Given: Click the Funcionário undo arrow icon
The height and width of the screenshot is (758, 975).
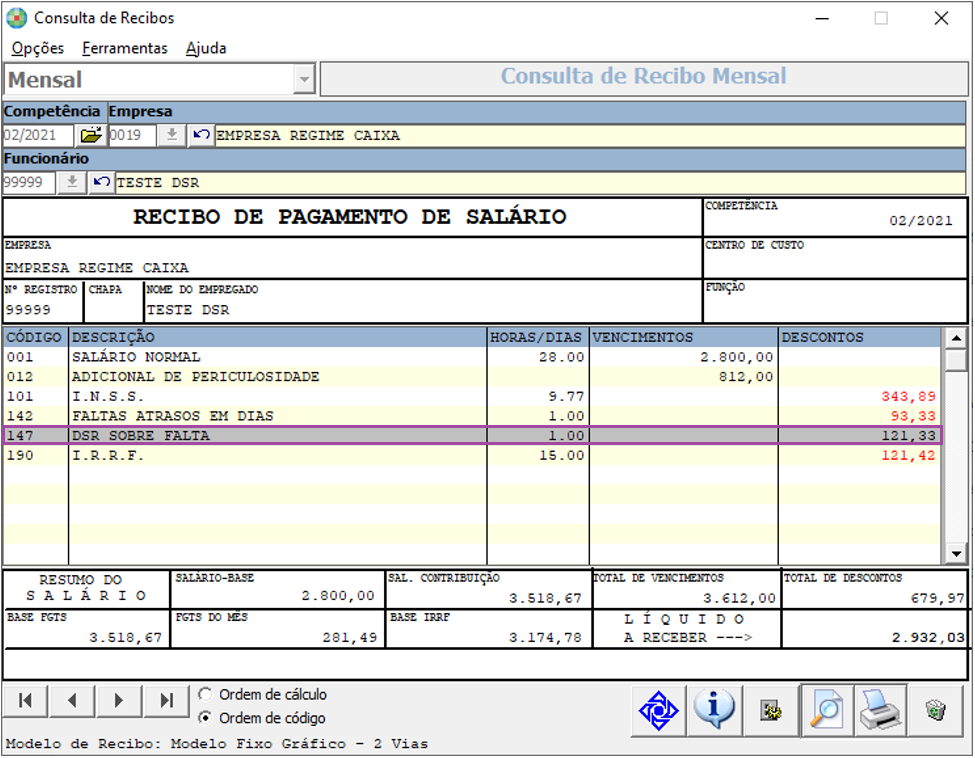Looking at the screenshot, I should tap(101, 182).
